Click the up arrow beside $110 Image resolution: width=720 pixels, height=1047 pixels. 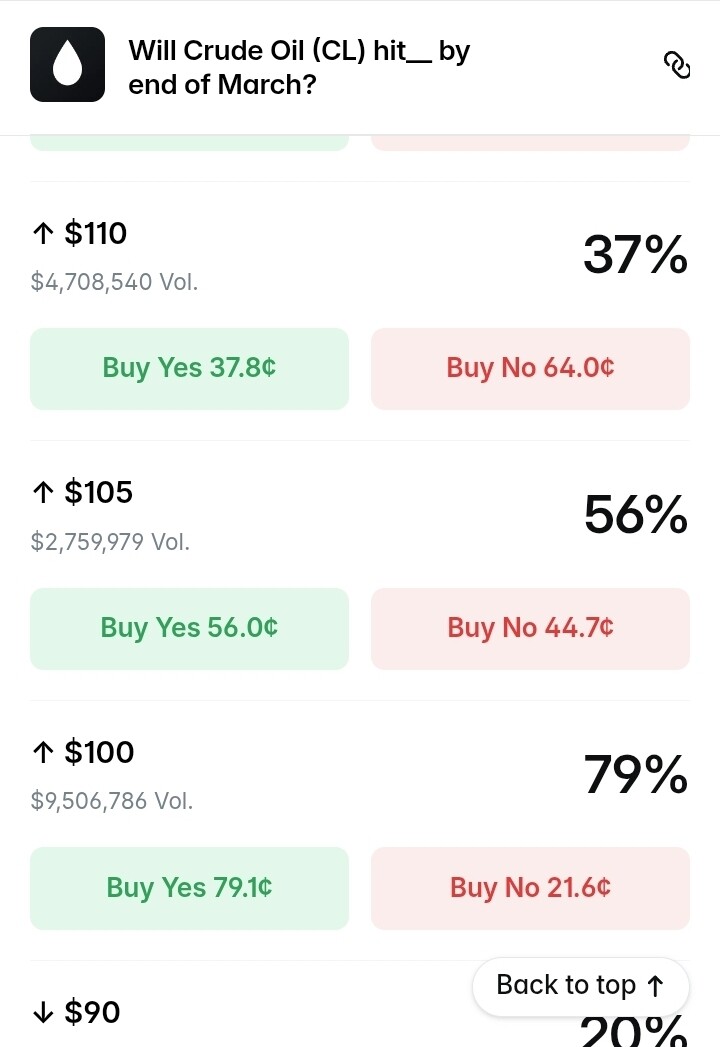coord(43,234)
